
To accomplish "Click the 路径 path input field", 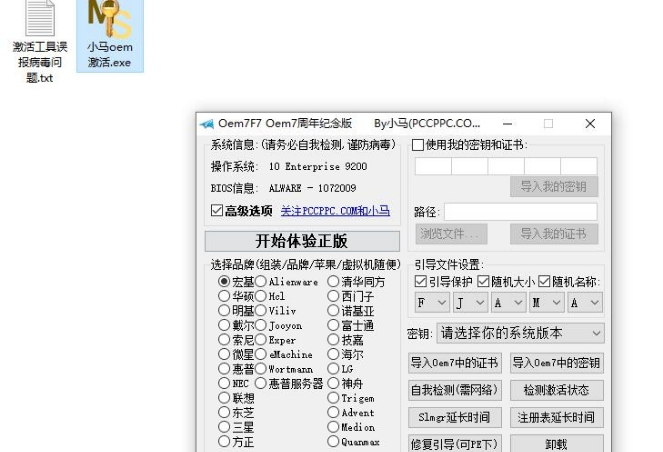I will (521, 212).
